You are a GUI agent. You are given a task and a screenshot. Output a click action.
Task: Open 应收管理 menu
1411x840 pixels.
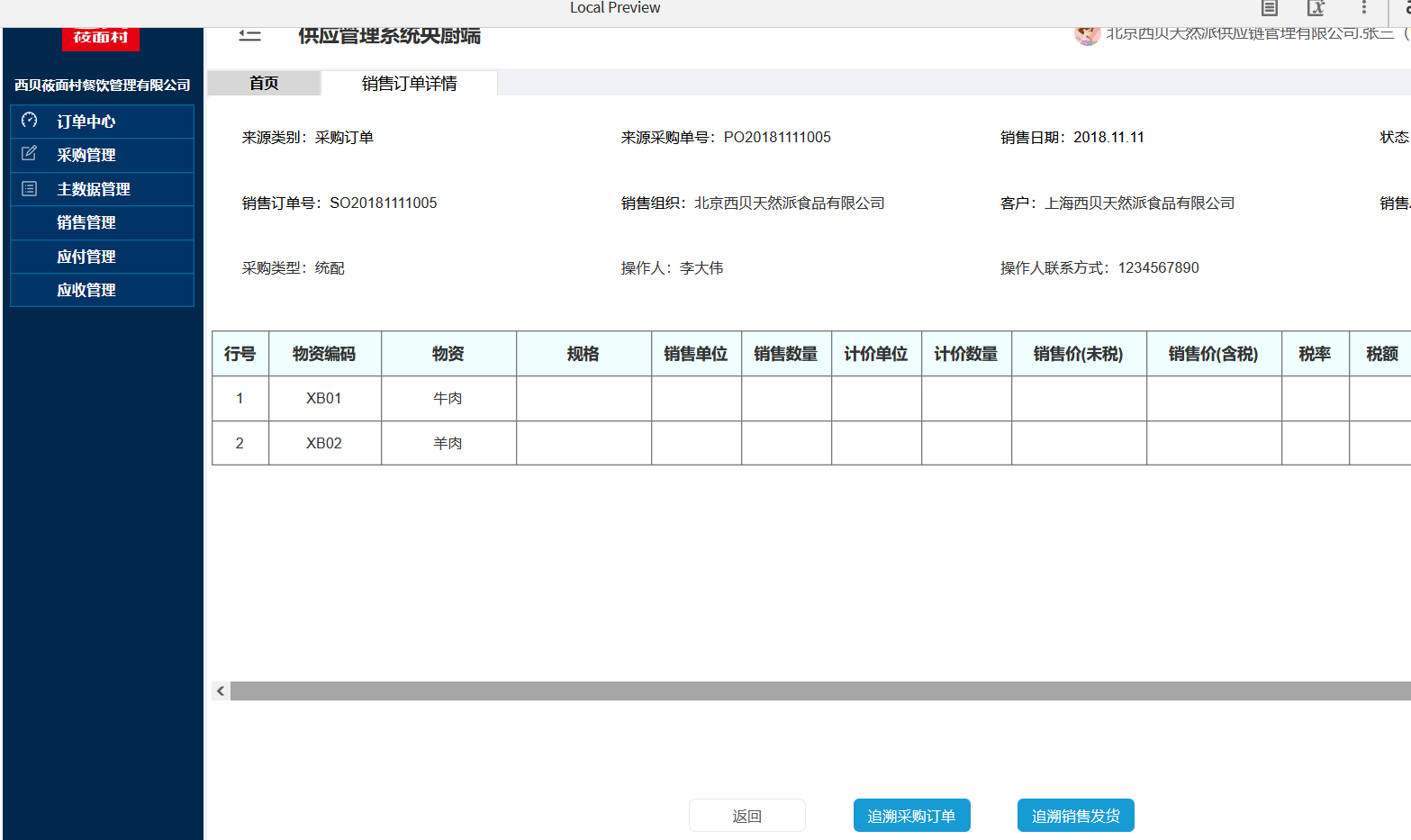coord(102,290)
